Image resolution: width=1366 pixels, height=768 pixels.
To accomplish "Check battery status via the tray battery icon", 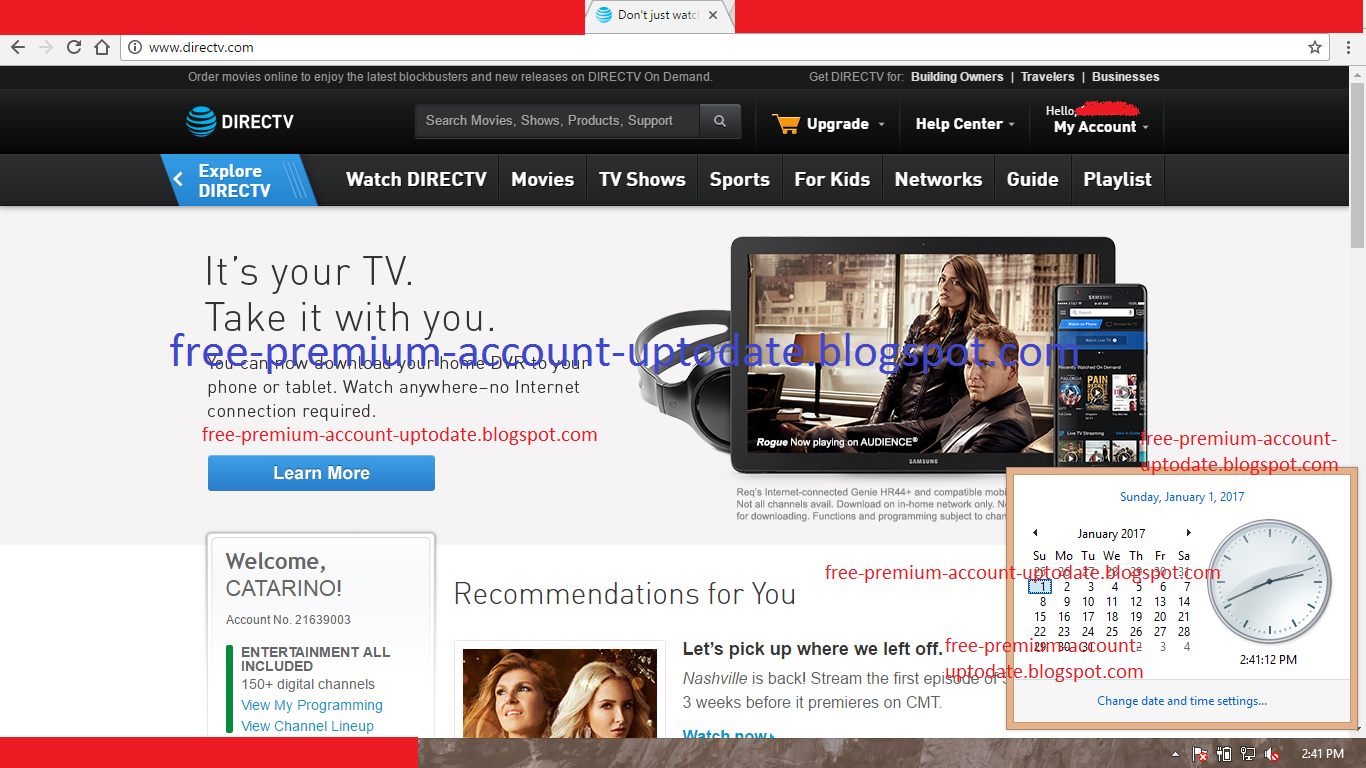I will click(1223, 753).
